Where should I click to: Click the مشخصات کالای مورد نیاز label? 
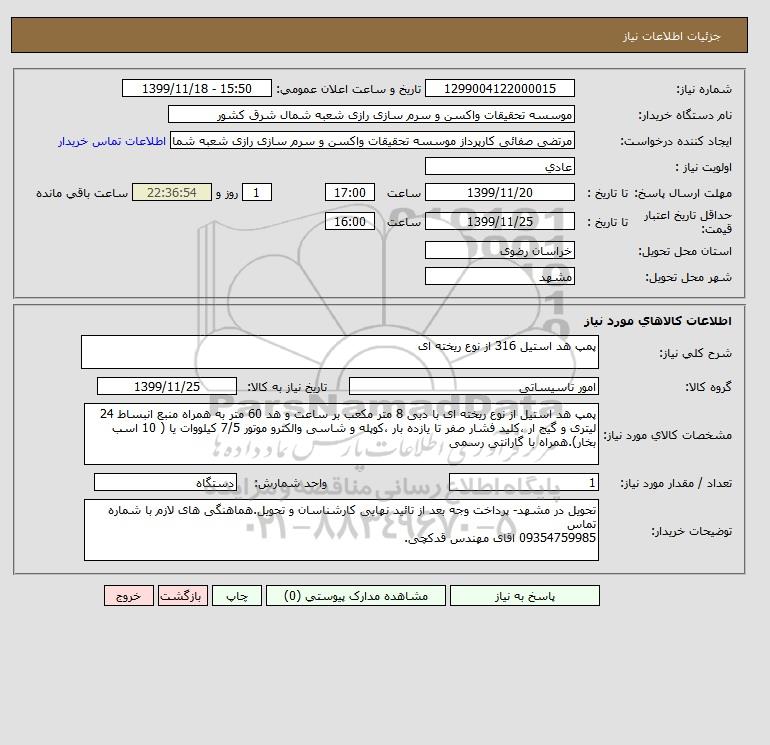667,435
